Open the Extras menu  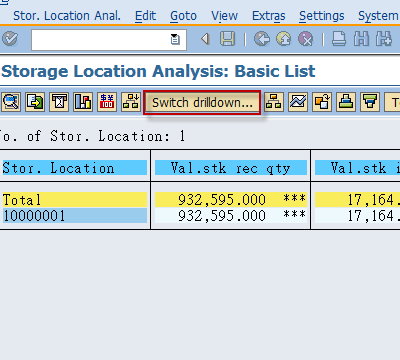(x=269, y=16)
